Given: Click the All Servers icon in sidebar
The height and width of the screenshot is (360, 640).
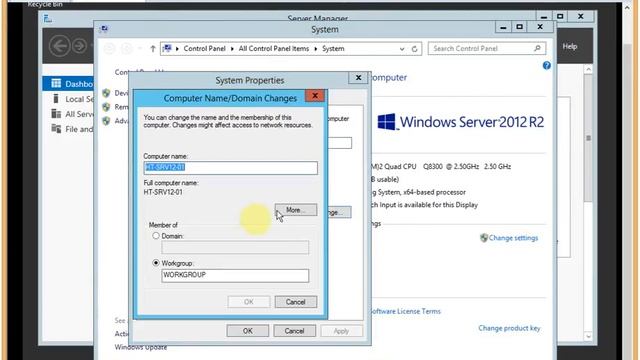Looking at the screenshot, I should tap(56, 113).
